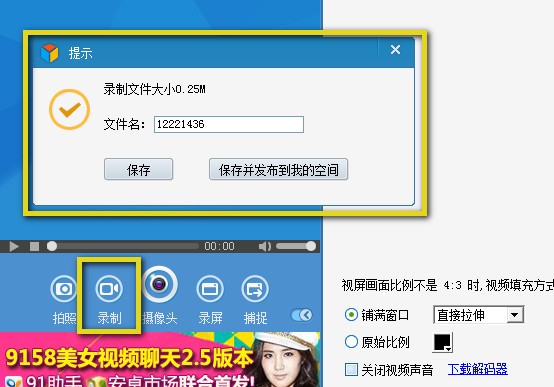Click 保存并发布到我的空间 button

click(278, 170)
